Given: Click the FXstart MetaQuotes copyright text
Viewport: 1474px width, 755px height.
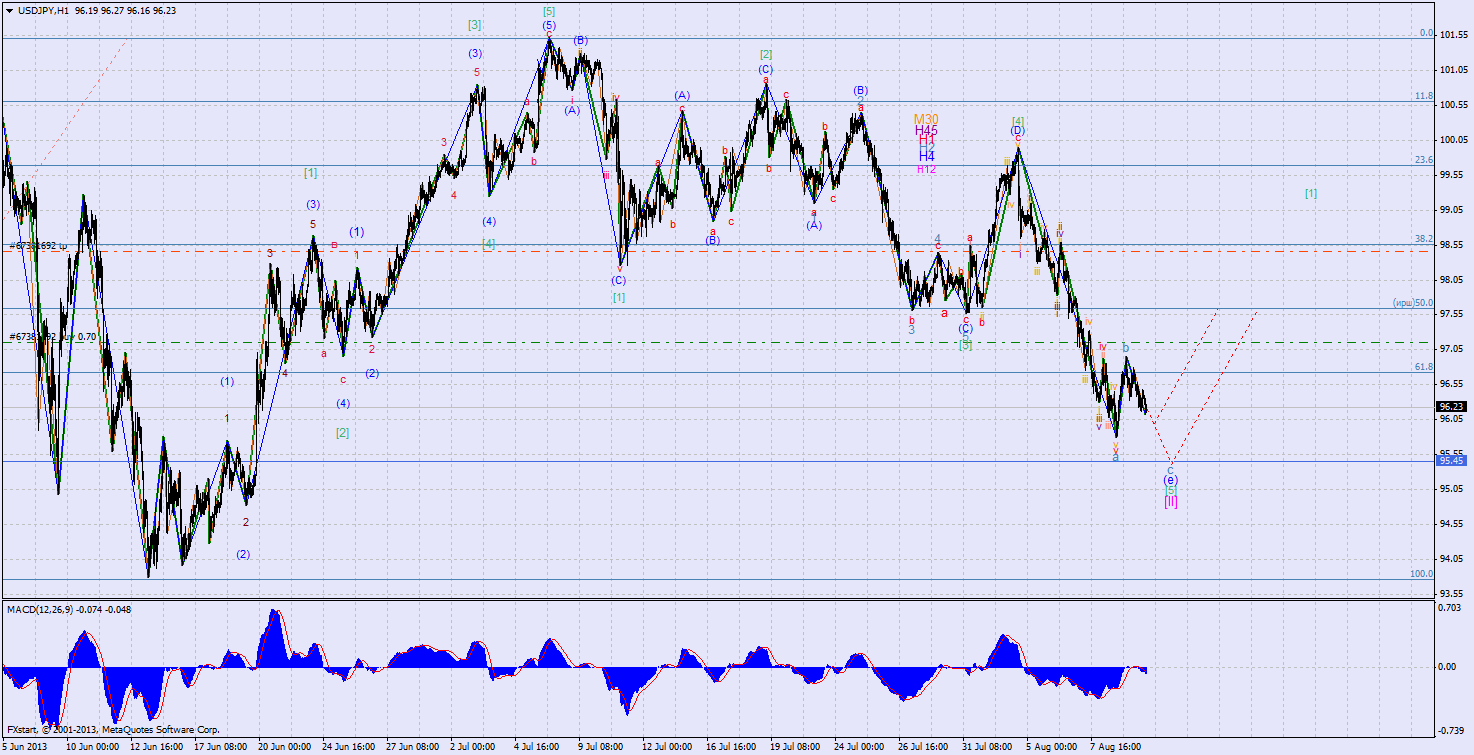Looking at the screenshot, I should (x=113, y=730).
